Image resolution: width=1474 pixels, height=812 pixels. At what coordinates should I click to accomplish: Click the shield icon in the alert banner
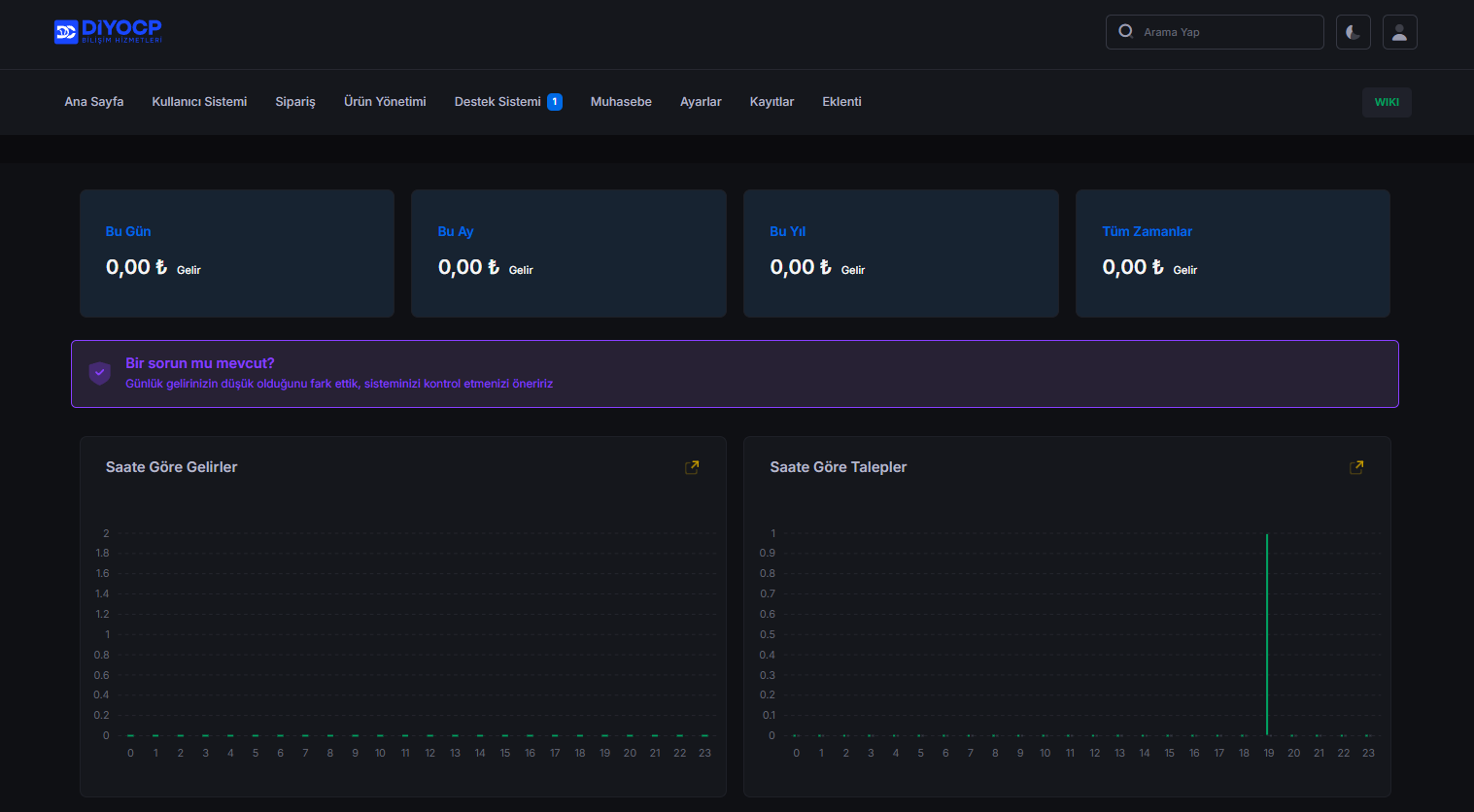click(99, 373)
